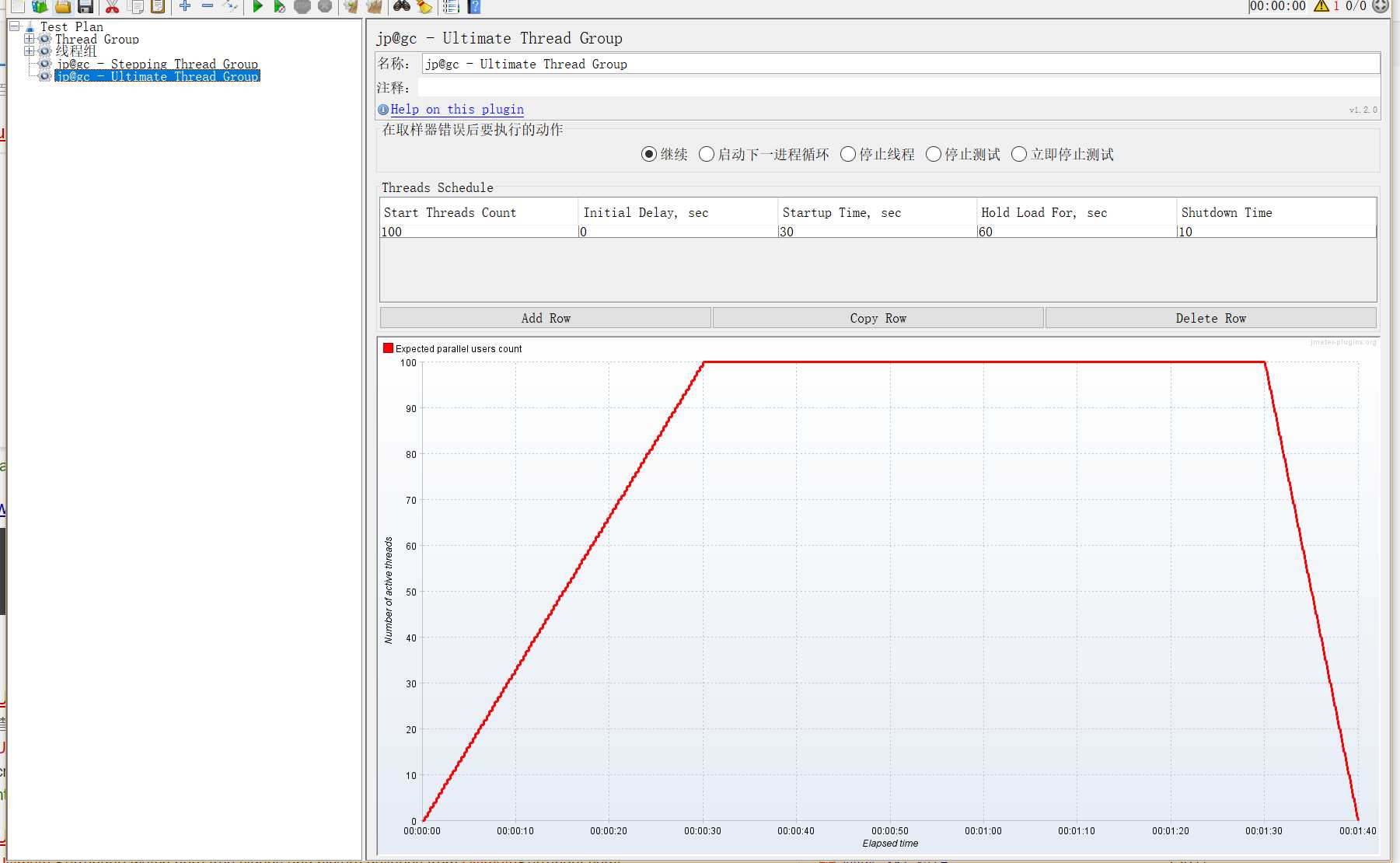This screenshot has height=863, width=1400.
Task: Click the Clear results broom icon
Action: [x=351, y=6]
